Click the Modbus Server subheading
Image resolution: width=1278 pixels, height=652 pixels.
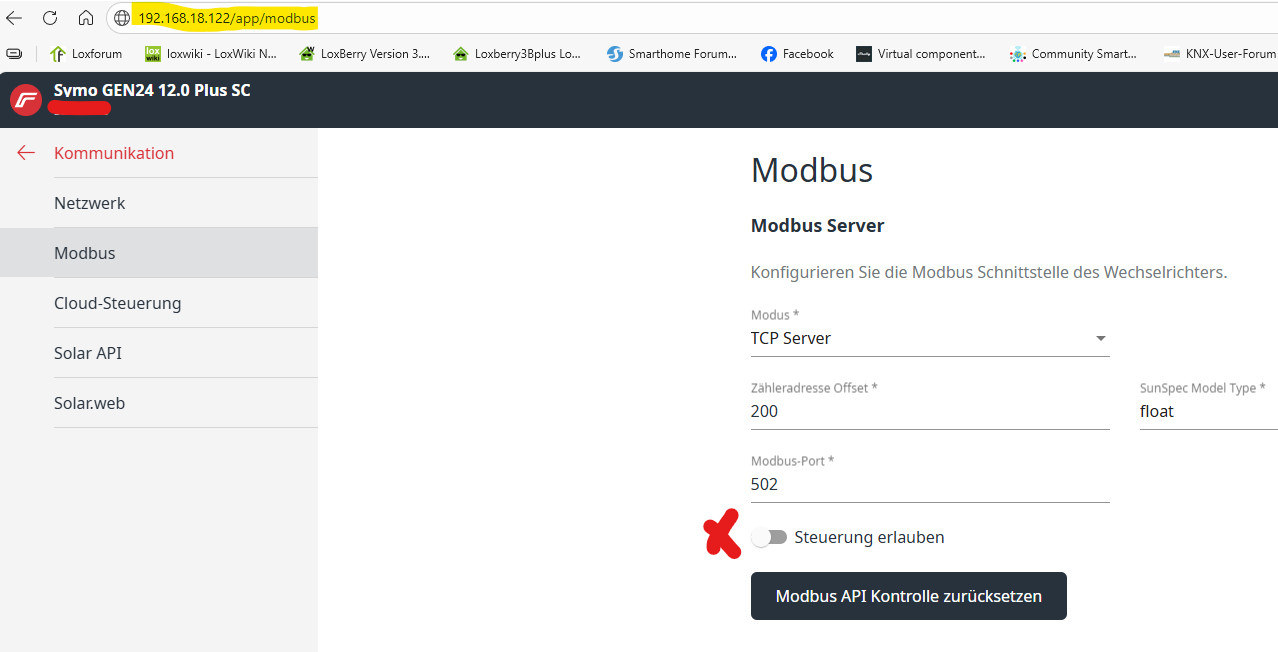(818, 226)
